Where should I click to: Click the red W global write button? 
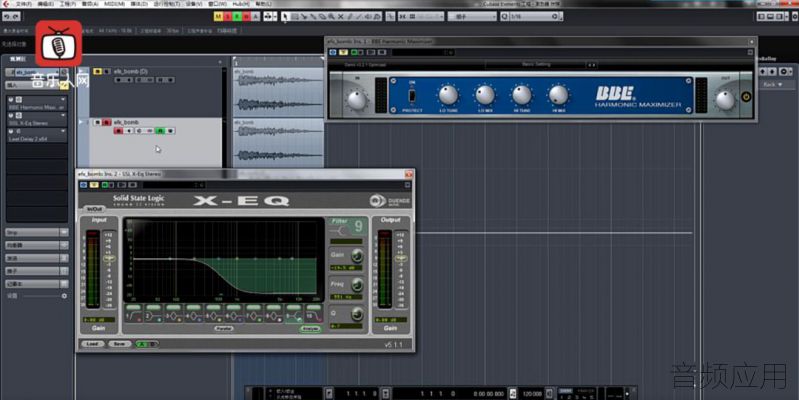pyautogui.click(x=246, y=16)
